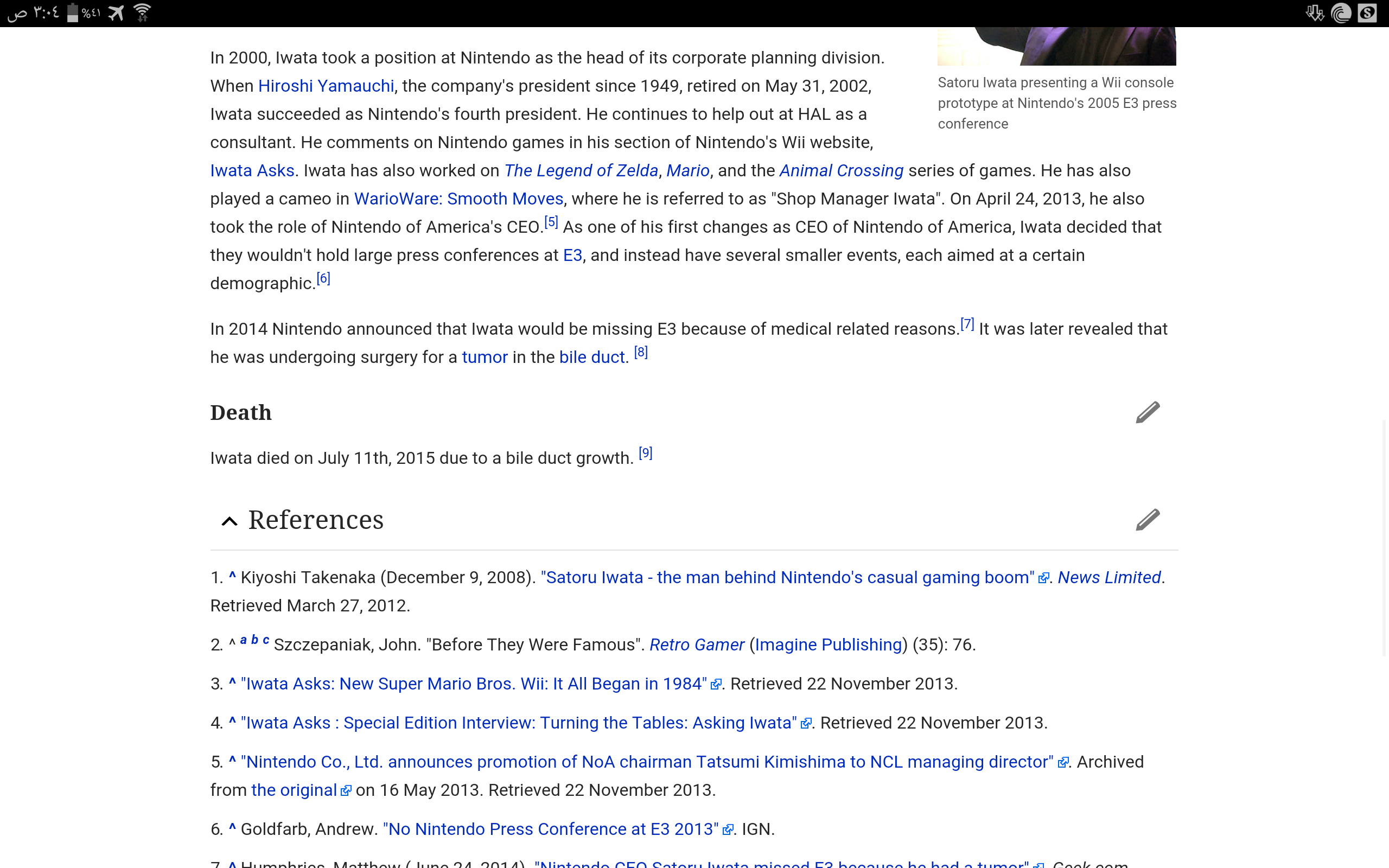
Task: Tap the image caption about Wii console prototype
Action: 1057,103
